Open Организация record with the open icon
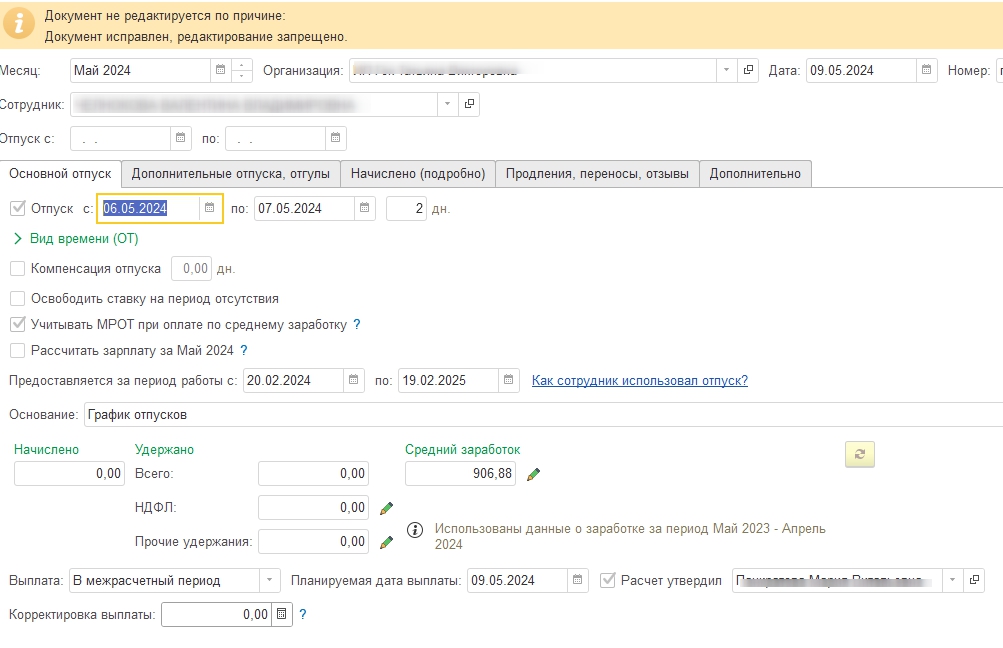The image size is (1003, 648). pos(749,71)
